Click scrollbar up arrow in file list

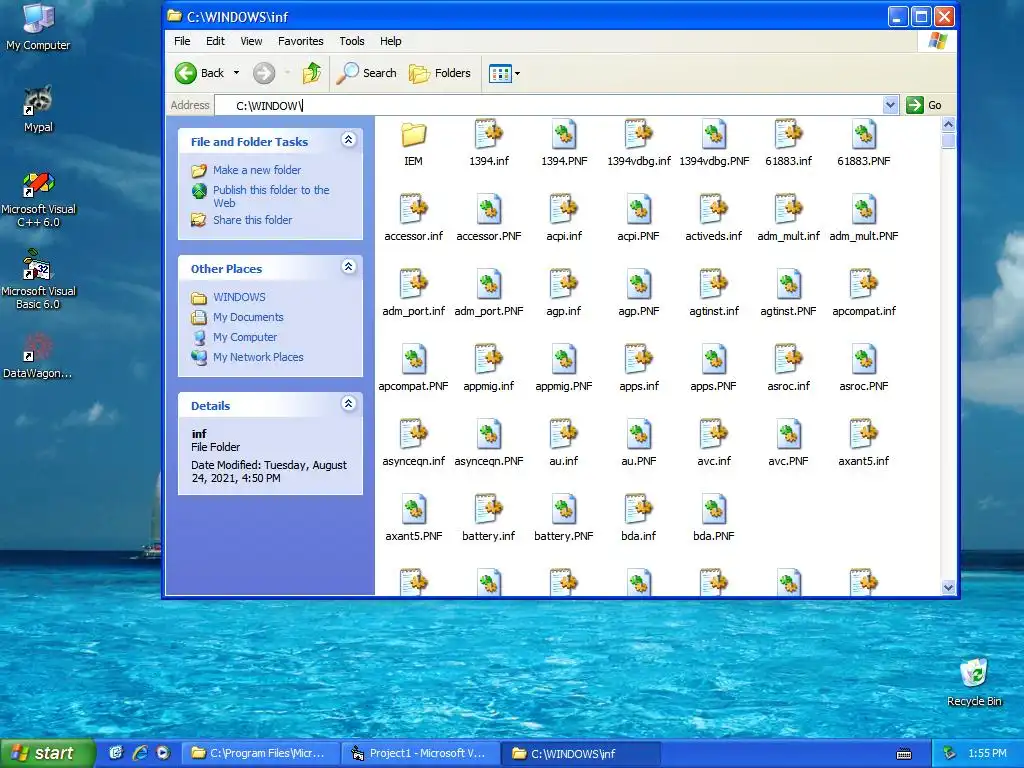pos(948,124)
